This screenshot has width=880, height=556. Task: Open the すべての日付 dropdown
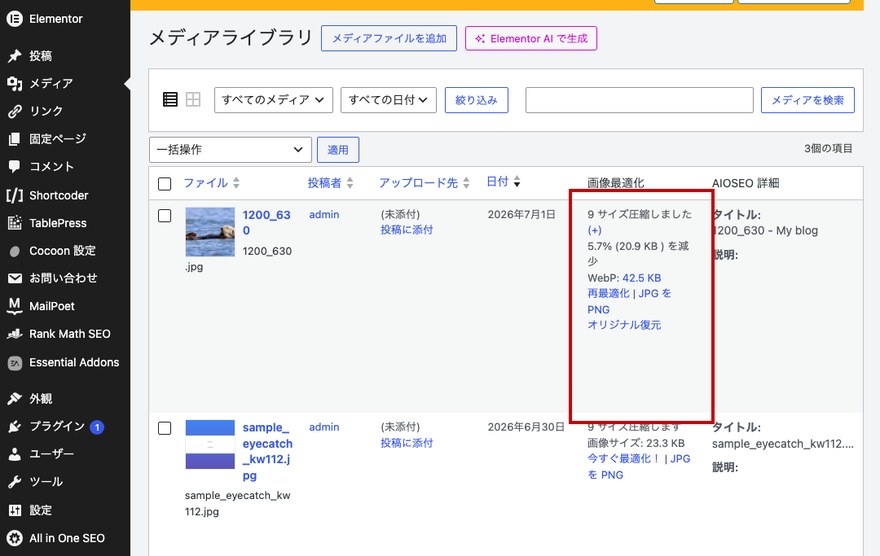[x=388, y=100]
